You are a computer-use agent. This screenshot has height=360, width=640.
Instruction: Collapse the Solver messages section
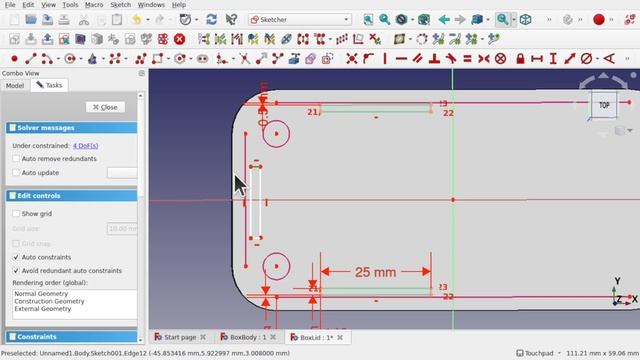(x=71, y=128)
